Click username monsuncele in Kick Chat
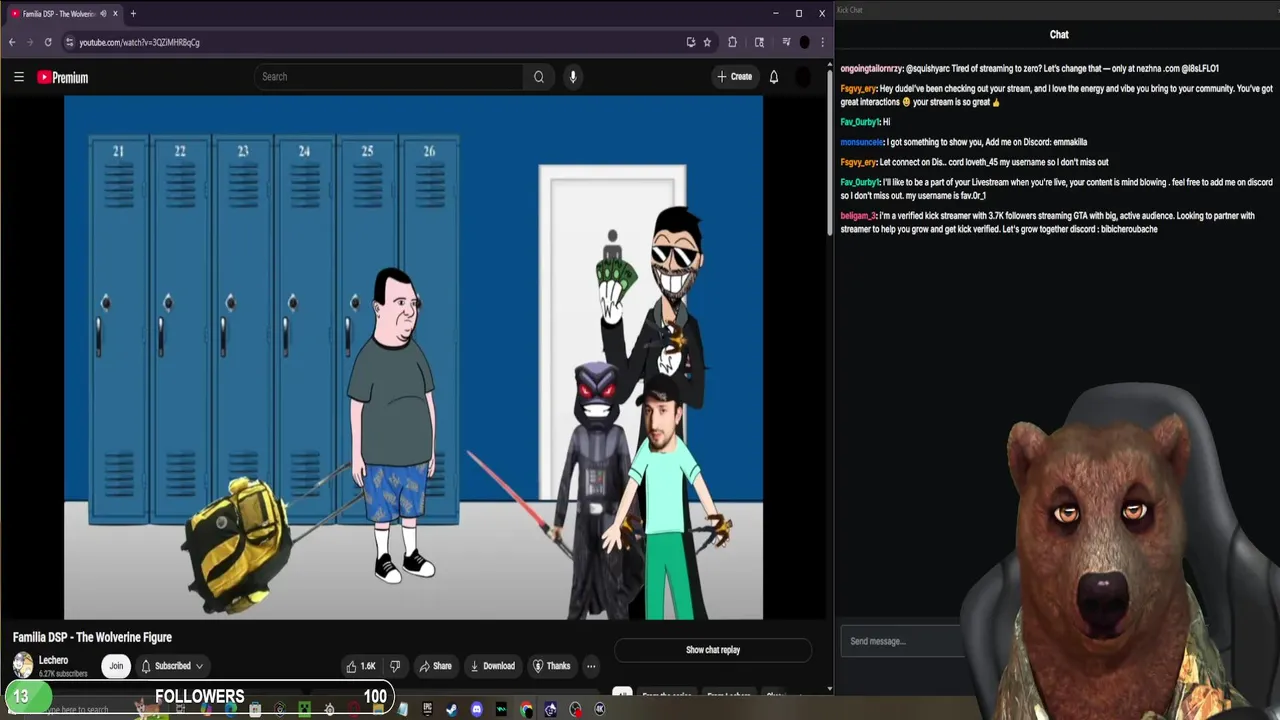Screen dimensions: 1280x720 pyautogui.click(x=862, y=142)
